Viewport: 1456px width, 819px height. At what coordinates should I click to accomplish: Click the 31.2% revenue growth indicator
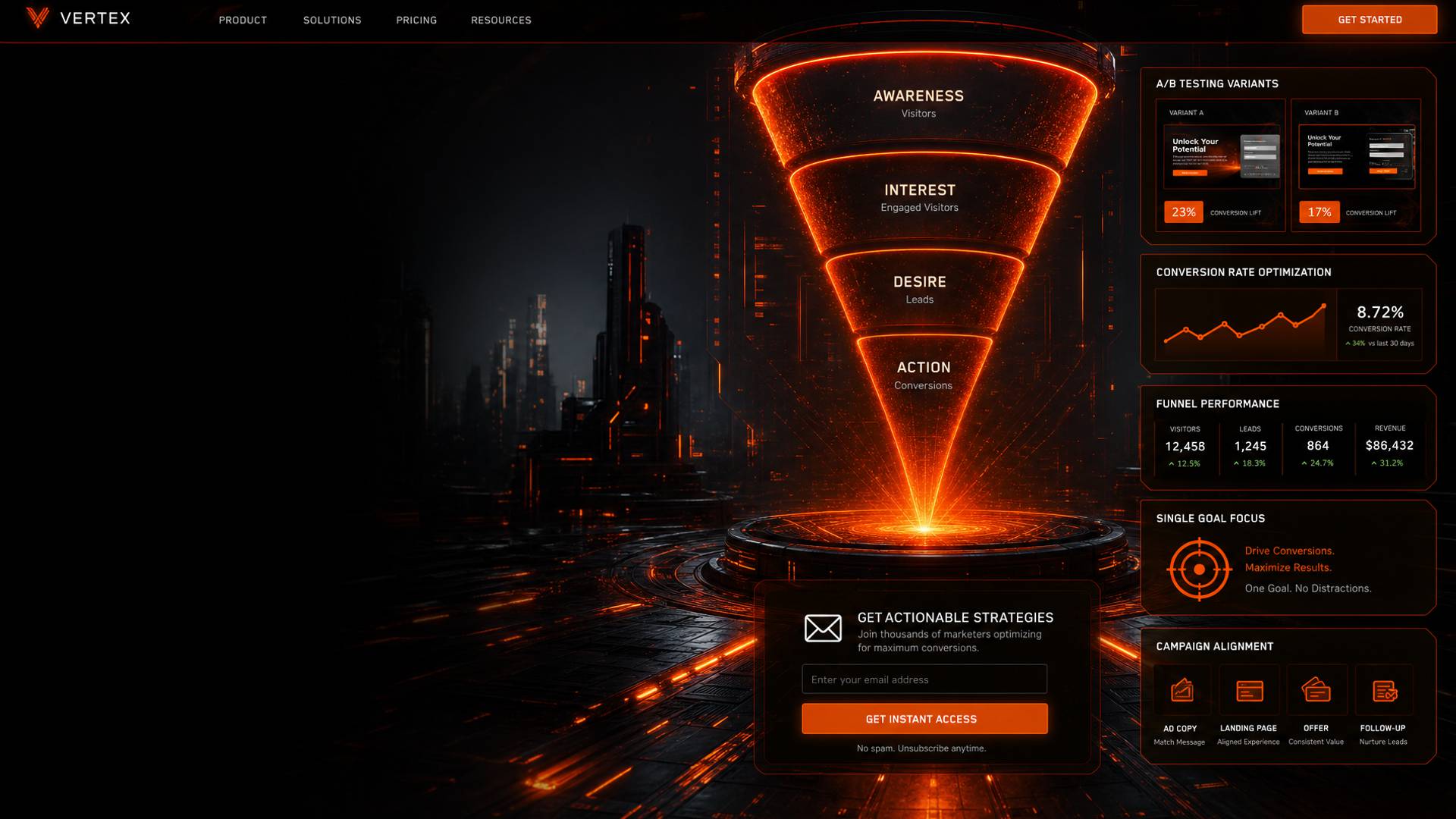pyautogui.click(x=1387, y=463)
